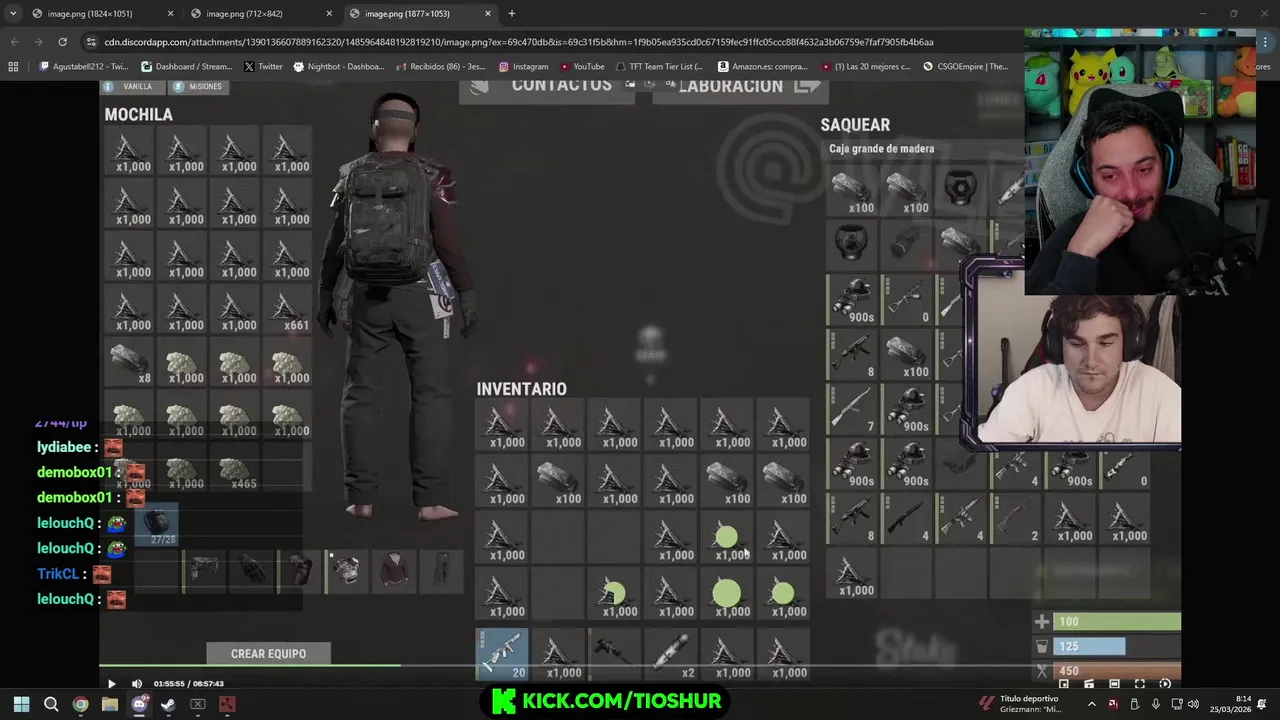Open the Windows Start menu
Screen dimensions: 1280x720
[x=21, y=704]
